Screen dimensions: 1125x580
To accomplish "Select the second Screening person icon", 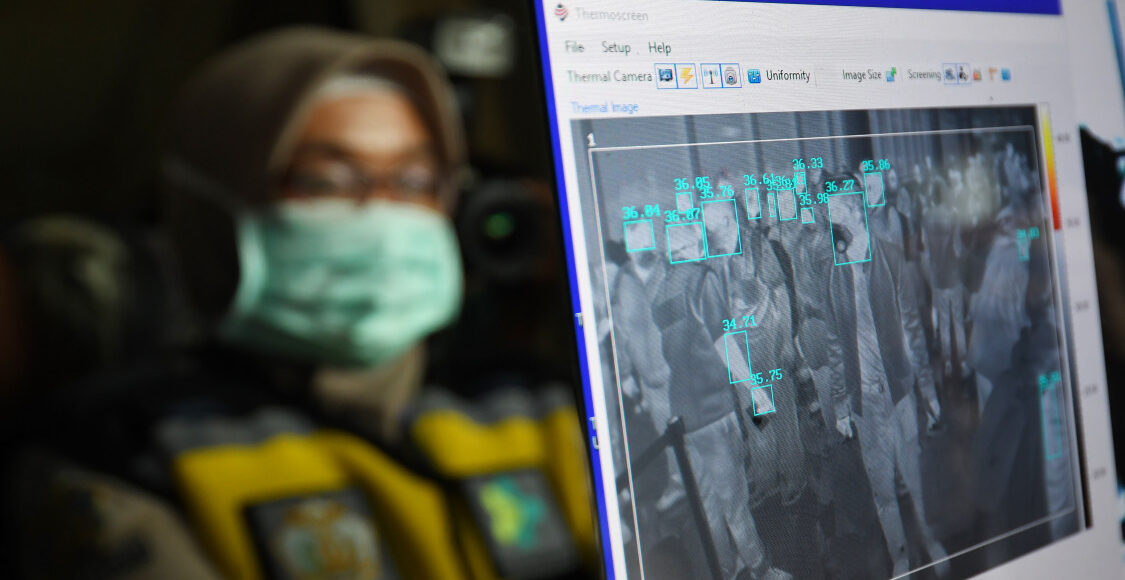I will click(962, 73).
